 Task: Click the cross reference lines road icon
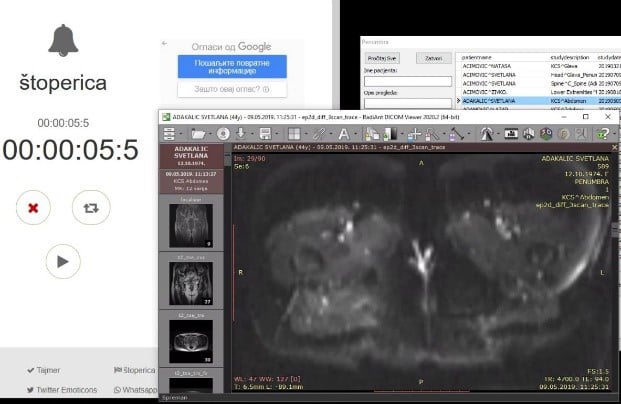point(486,134)
